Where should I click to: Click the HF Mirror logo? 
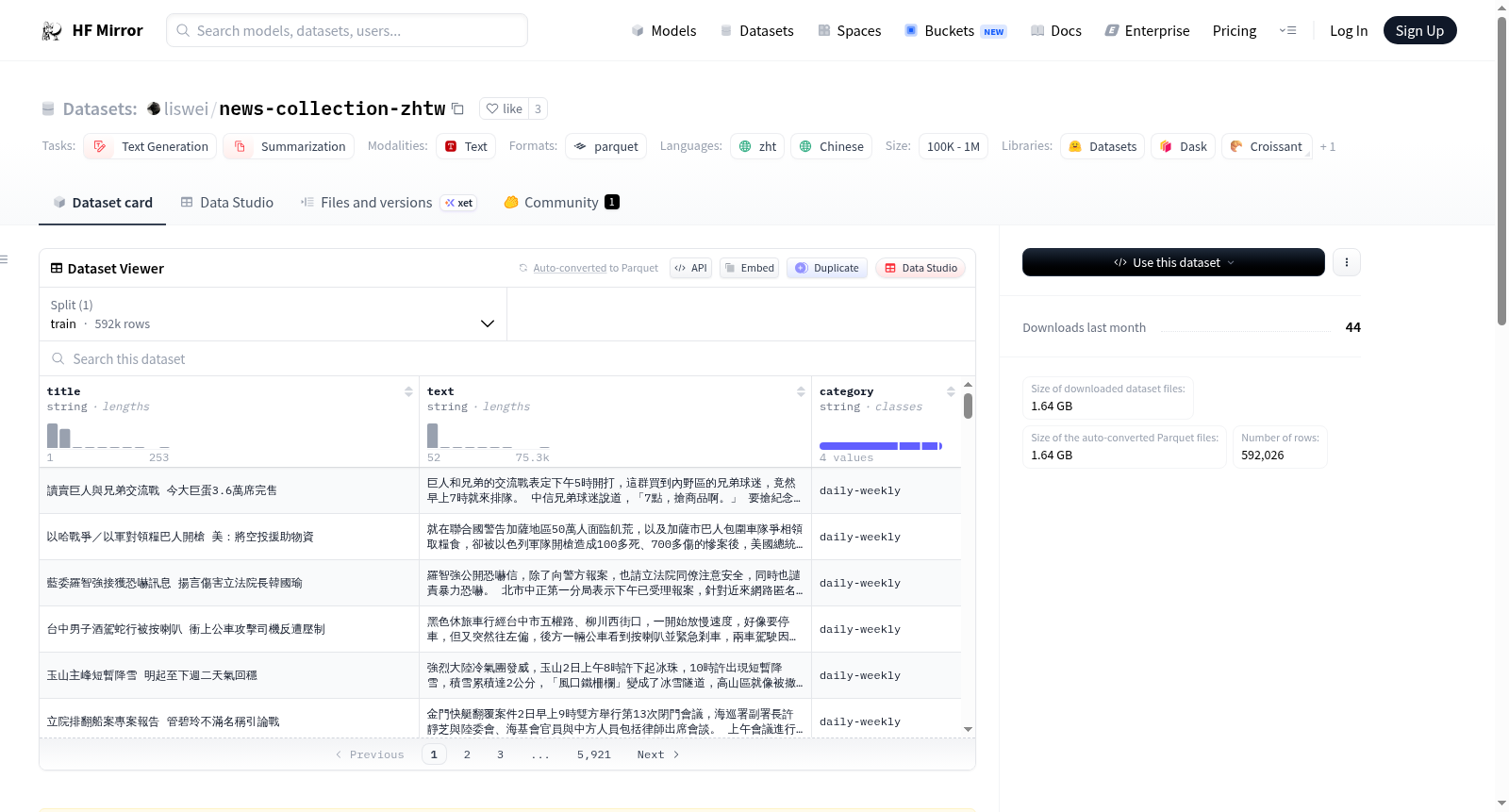pyautogui.click(x=92, y=30)
